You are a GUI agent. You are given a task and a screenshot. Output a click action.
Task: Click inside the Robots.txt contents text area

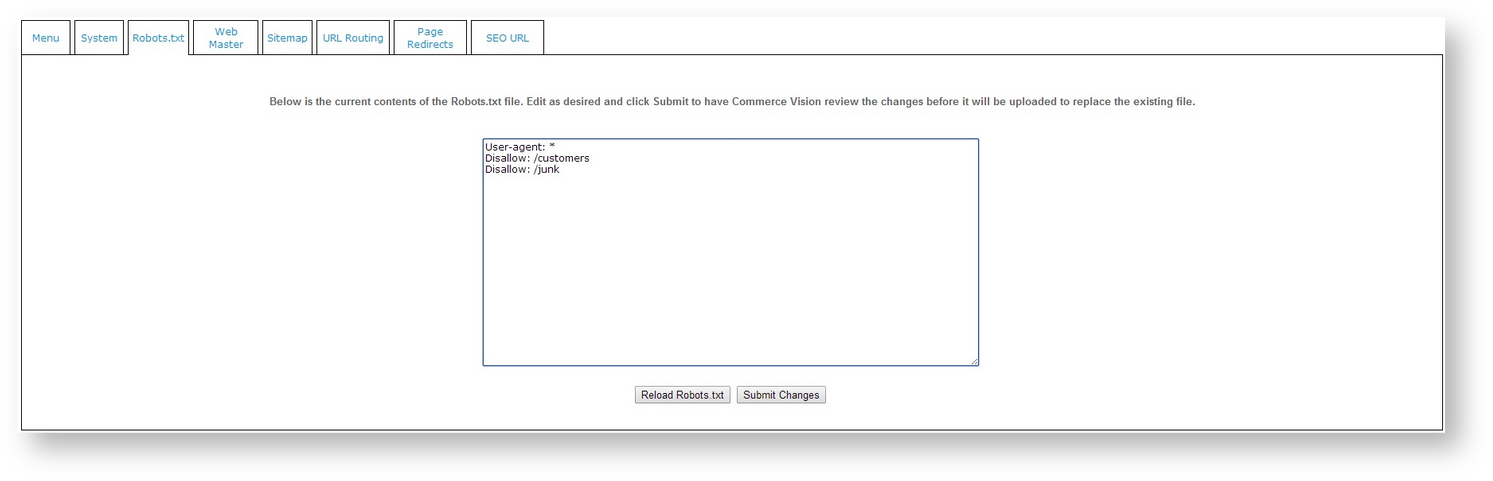point(731,252)
